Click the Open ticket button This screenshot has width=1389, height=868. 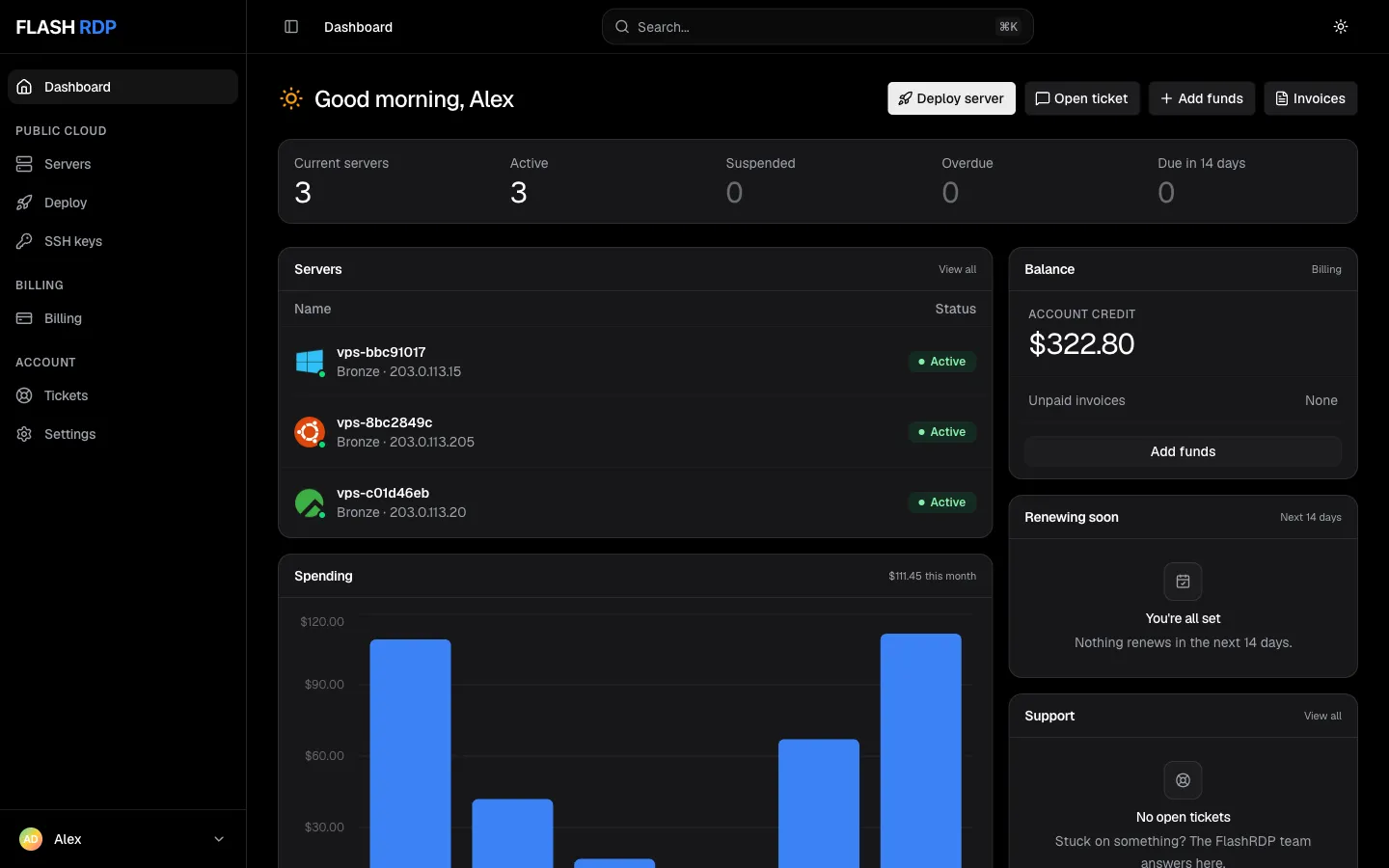click(x=1082, y=98)
